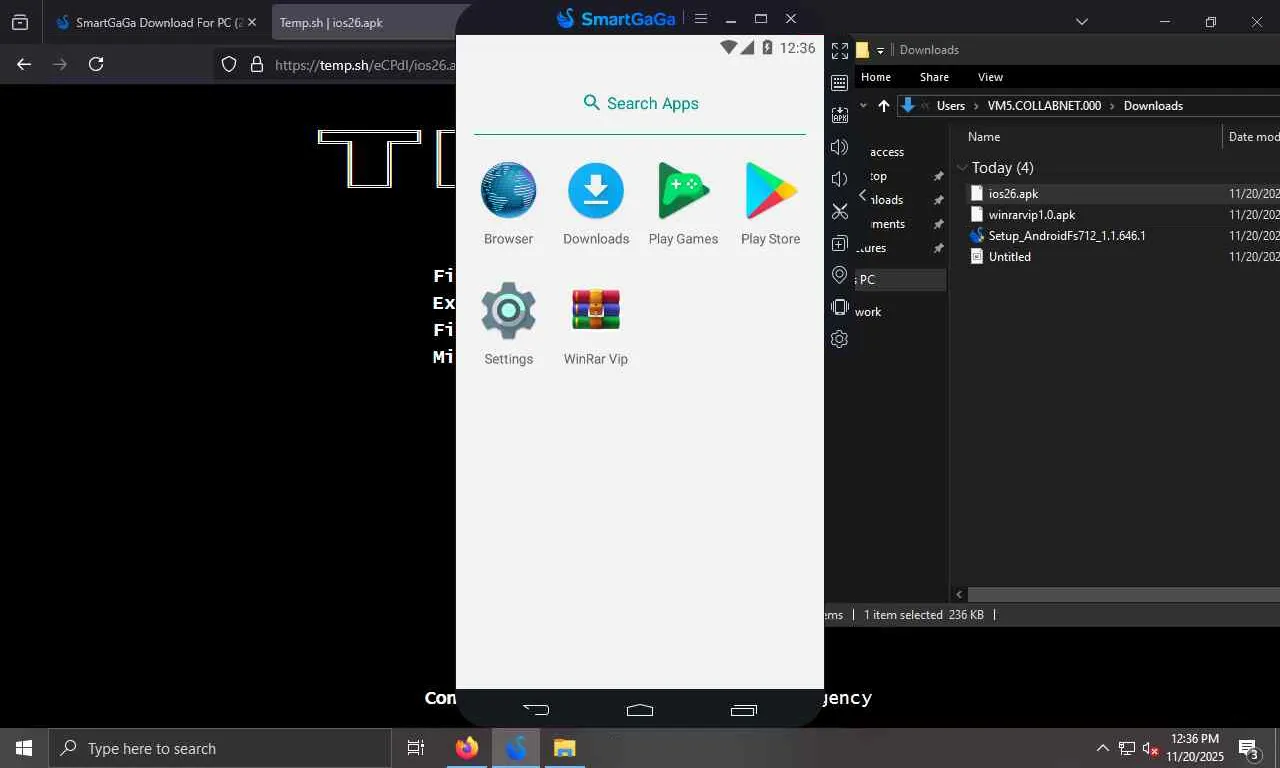Open the Home tab in File Explorer

point(876,77)
